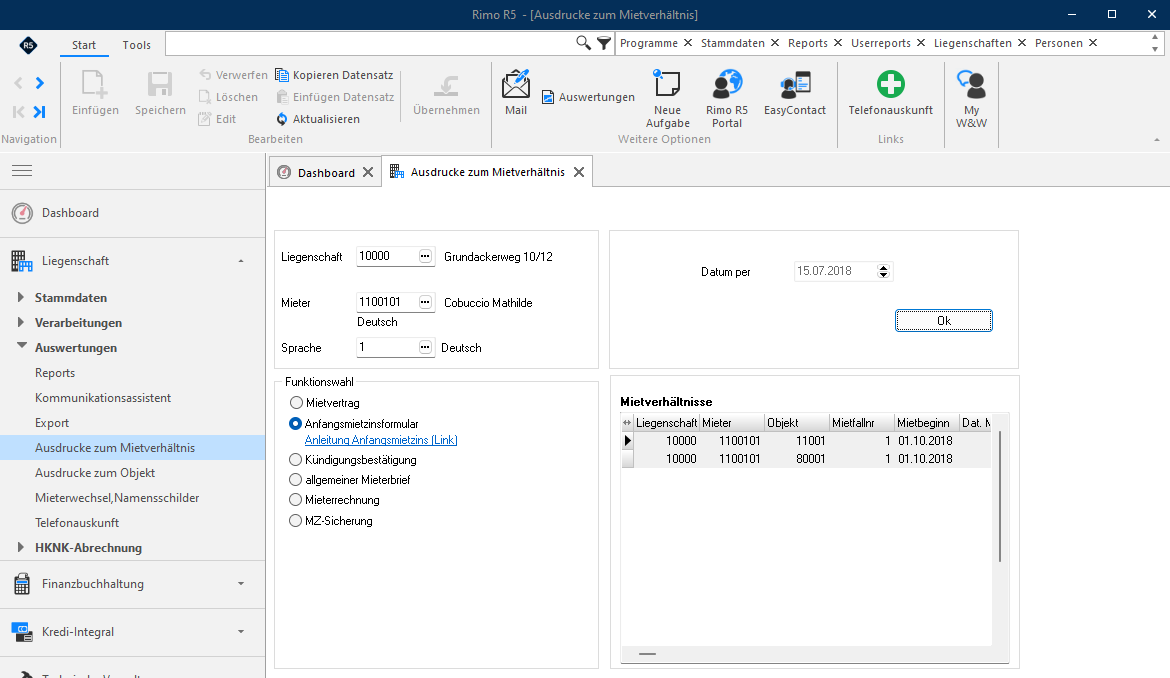Open the filter funnel icon
The image size is (1170, 678).
click(x=604, y=43)
